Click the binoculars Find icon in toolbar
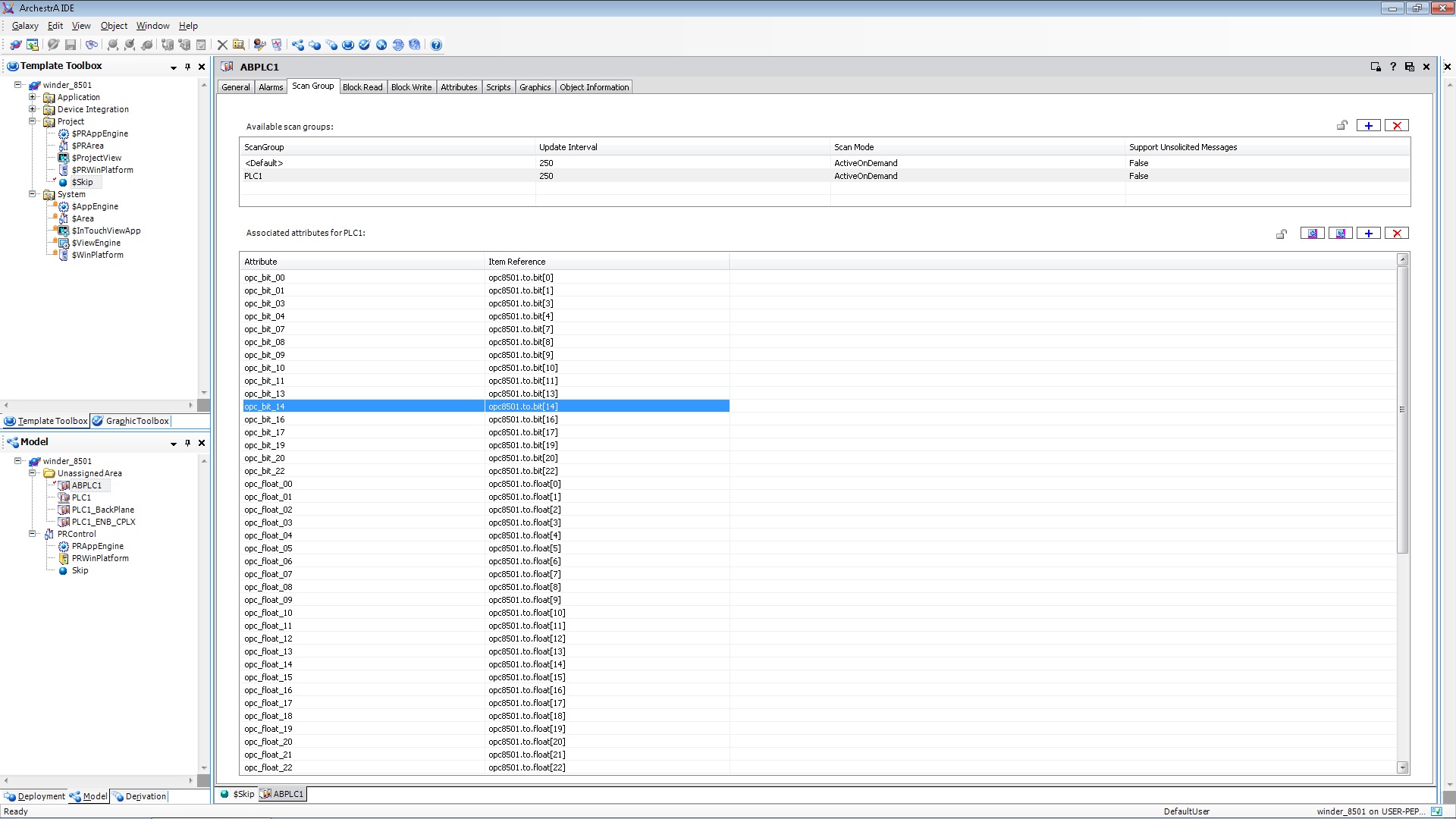The width and height of the screenshot is (1456, 819). point(91,45)
